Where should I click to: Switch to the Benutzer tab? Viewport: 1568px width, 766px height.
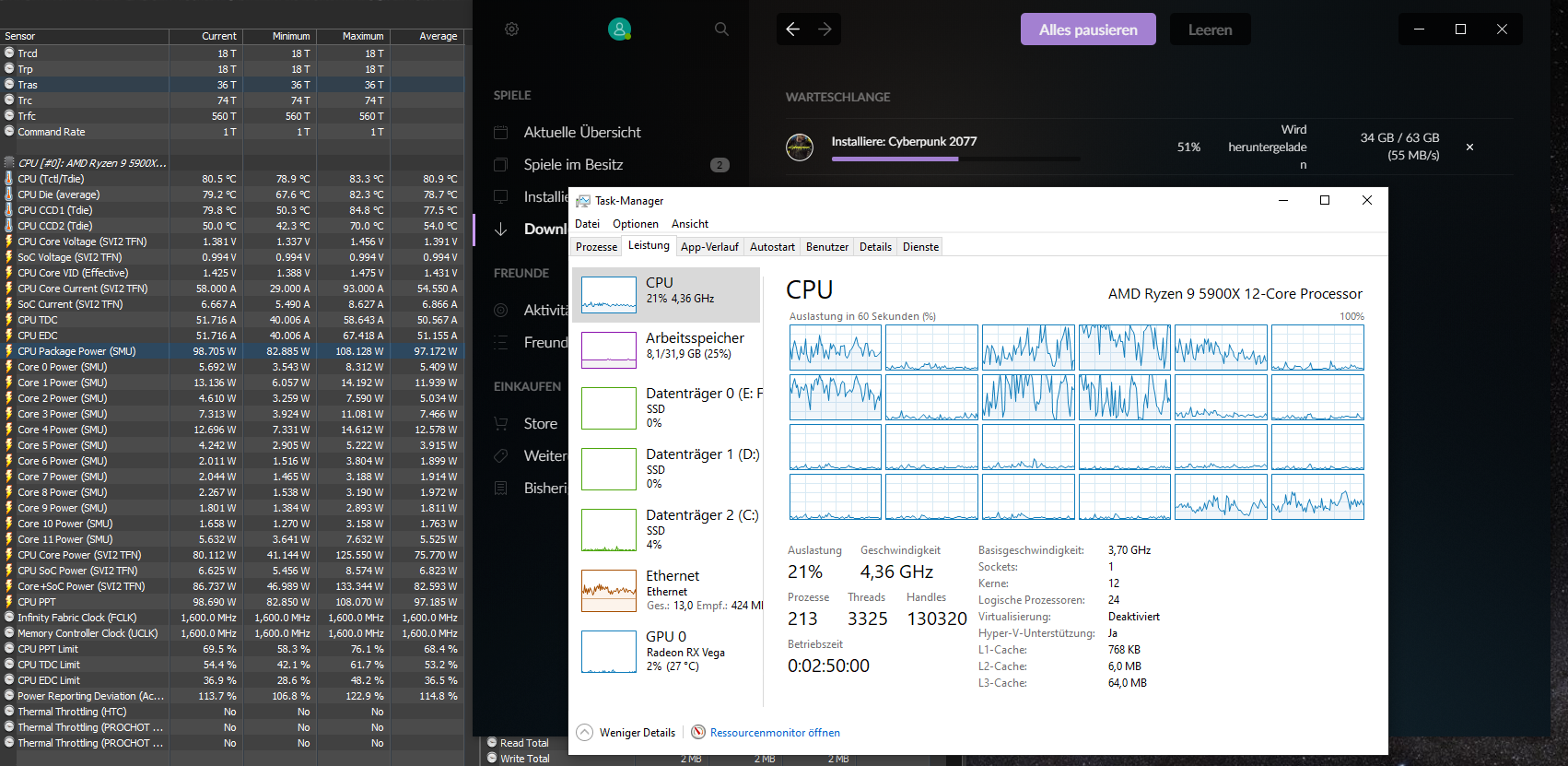click(x=827, y=247)
